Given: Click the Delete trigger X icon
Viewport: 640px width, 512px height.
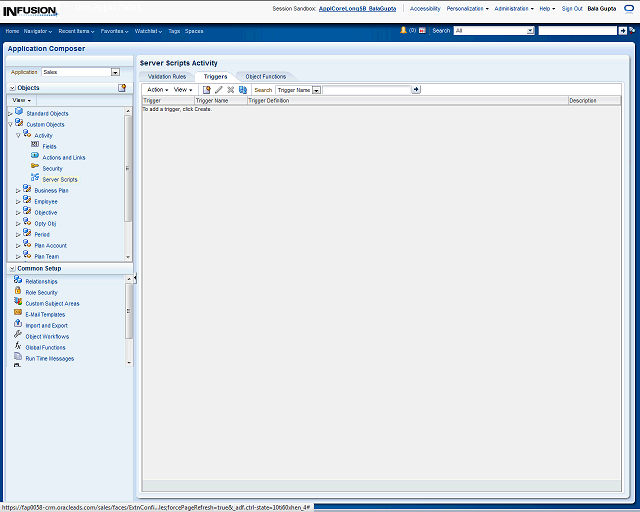Looking at the screenshot, I should [230, 90].
